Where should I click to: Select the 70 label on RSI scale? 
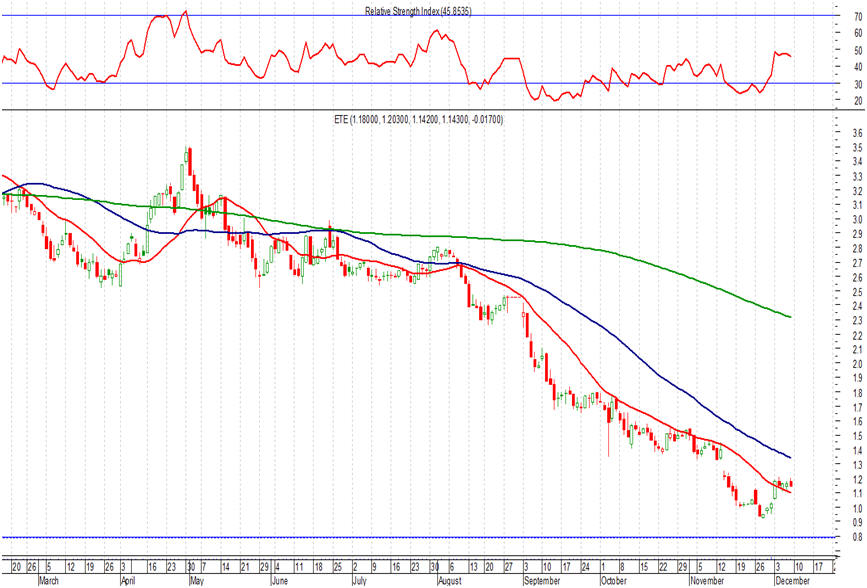[x=858, y=18]
